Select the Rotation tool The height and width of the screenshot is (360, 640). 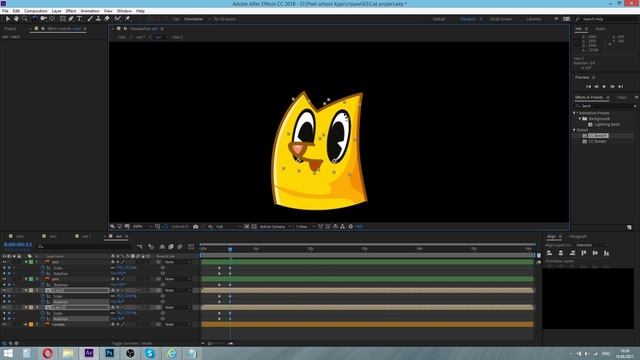pyautogui.click(x=35, y=19)
